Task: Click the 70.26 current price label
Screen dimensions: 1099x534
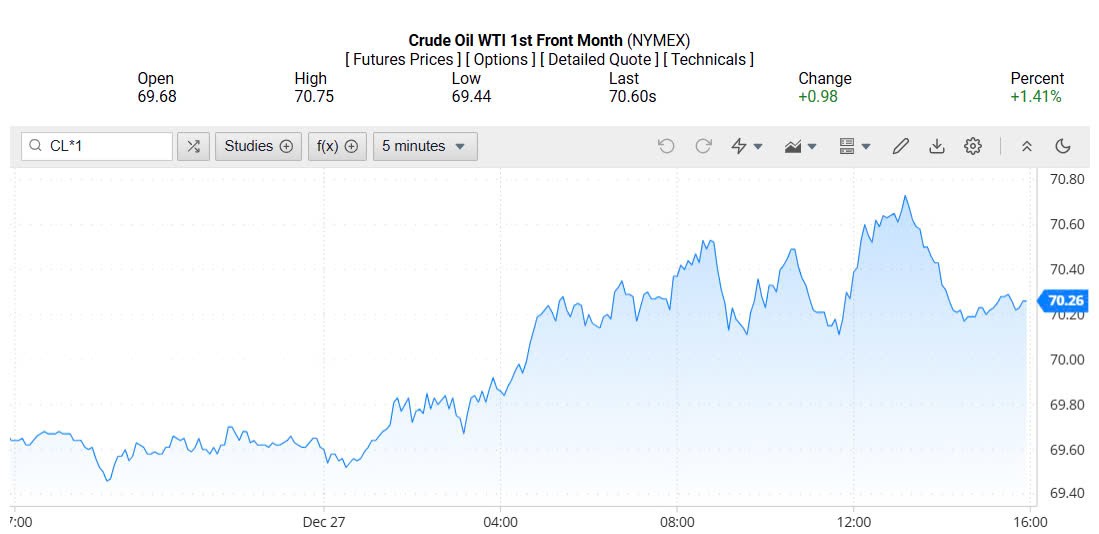Action: coord(1064,300)
